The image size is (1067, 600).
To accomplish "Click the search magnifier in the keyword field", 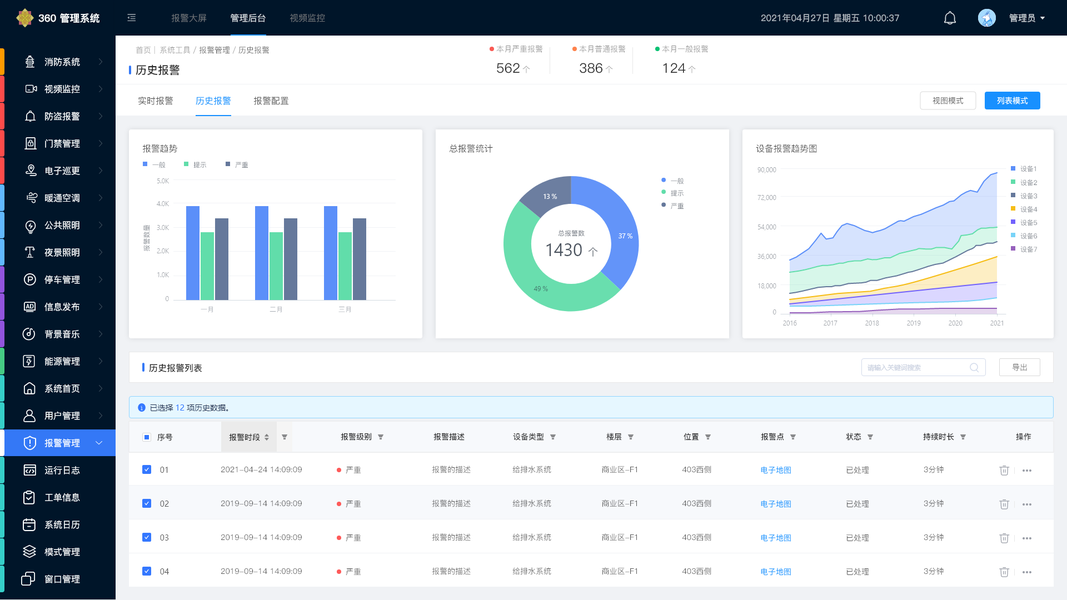I will 974,367.
